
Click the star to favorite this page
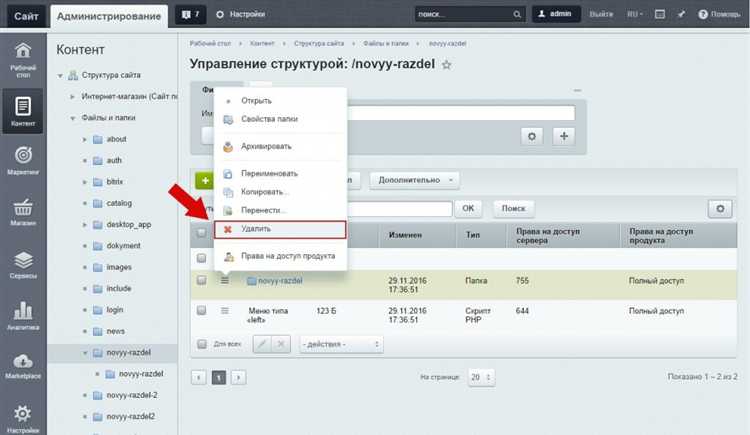[x=447, y=64]
